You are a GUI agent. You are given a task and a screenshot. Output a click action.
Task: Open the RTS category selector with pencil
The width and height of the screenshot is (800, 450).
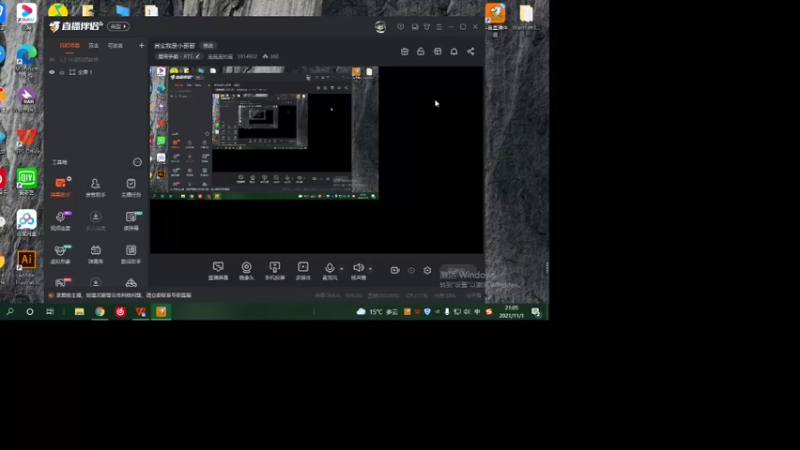tap(179, 57)
